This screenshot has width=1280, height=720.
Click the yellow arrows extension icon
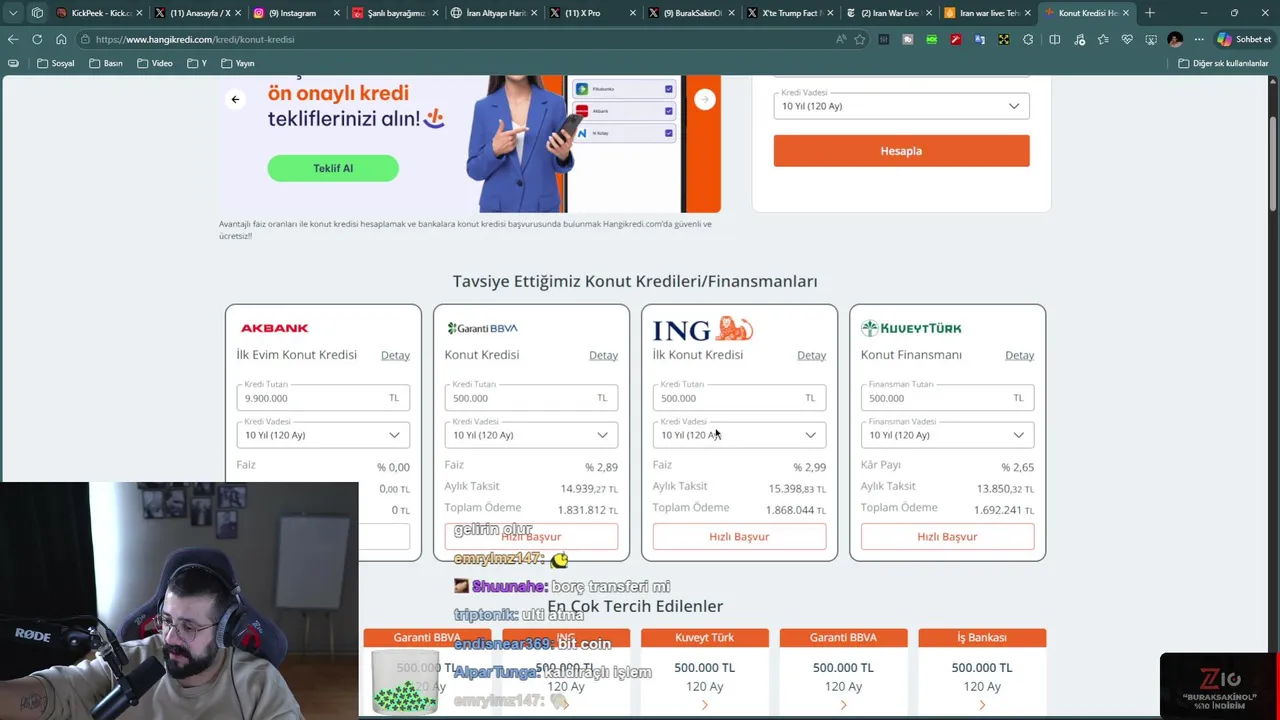[x=1004, y=39]
